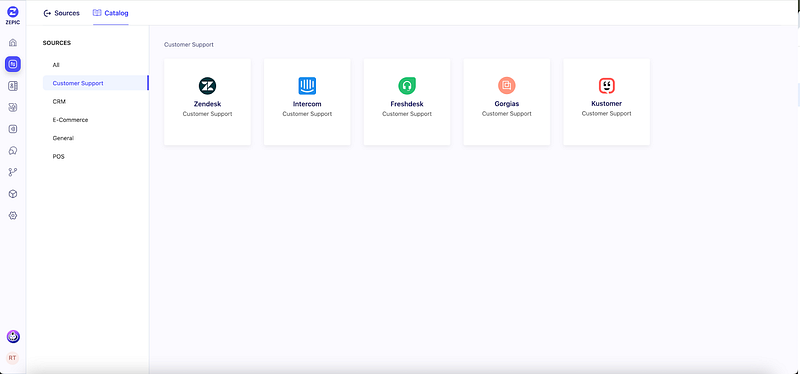The width and height of the screenshot is (800, 374).
Task: Select Customer Support in the sources list
Action: click(96, 83)
